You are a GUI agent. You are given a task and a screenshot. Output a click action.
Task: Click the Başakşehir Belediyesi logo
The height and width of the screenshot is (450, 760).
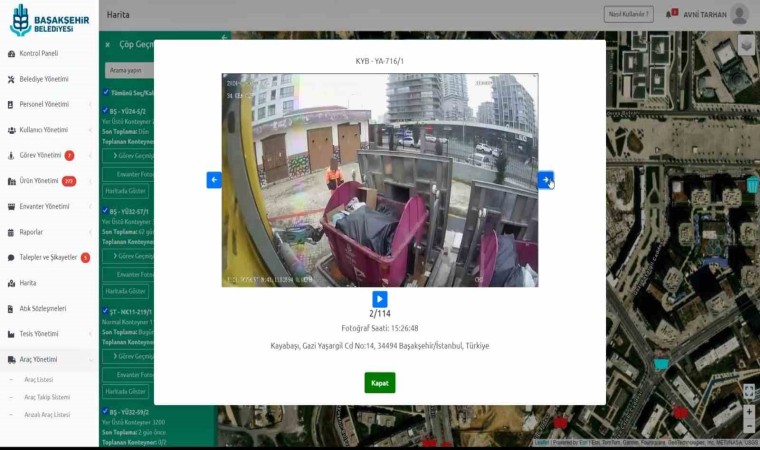(x=48, y=19)
